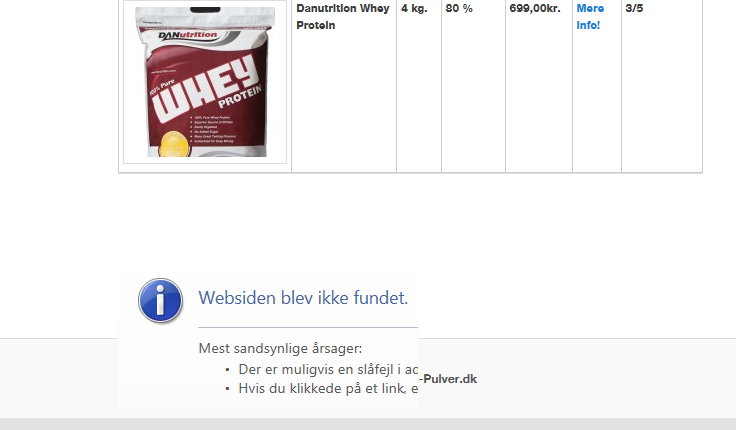736x430 pixels.
Task: Click the Mest sandsynlige årsager text
Action: (x=280, y=348)
